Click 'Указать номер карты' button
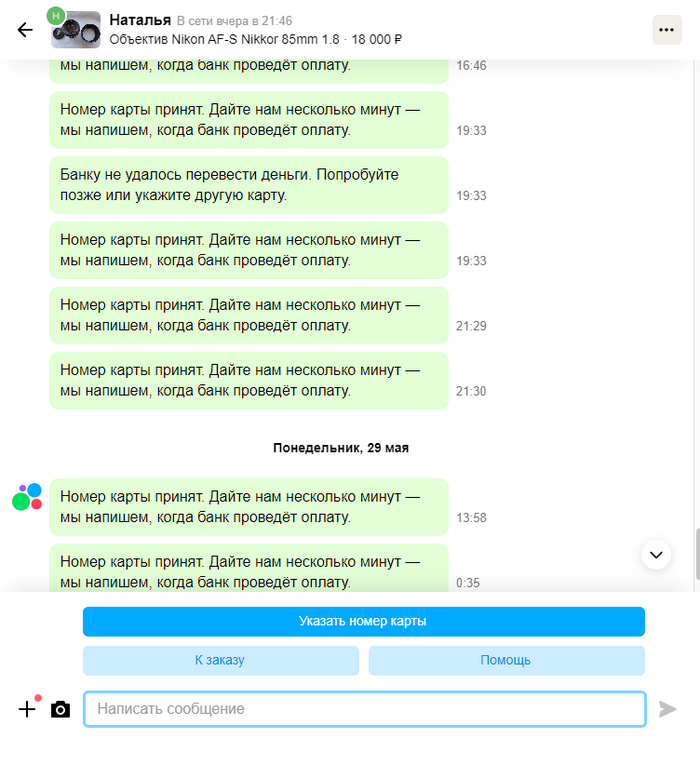 pos(363,621)
